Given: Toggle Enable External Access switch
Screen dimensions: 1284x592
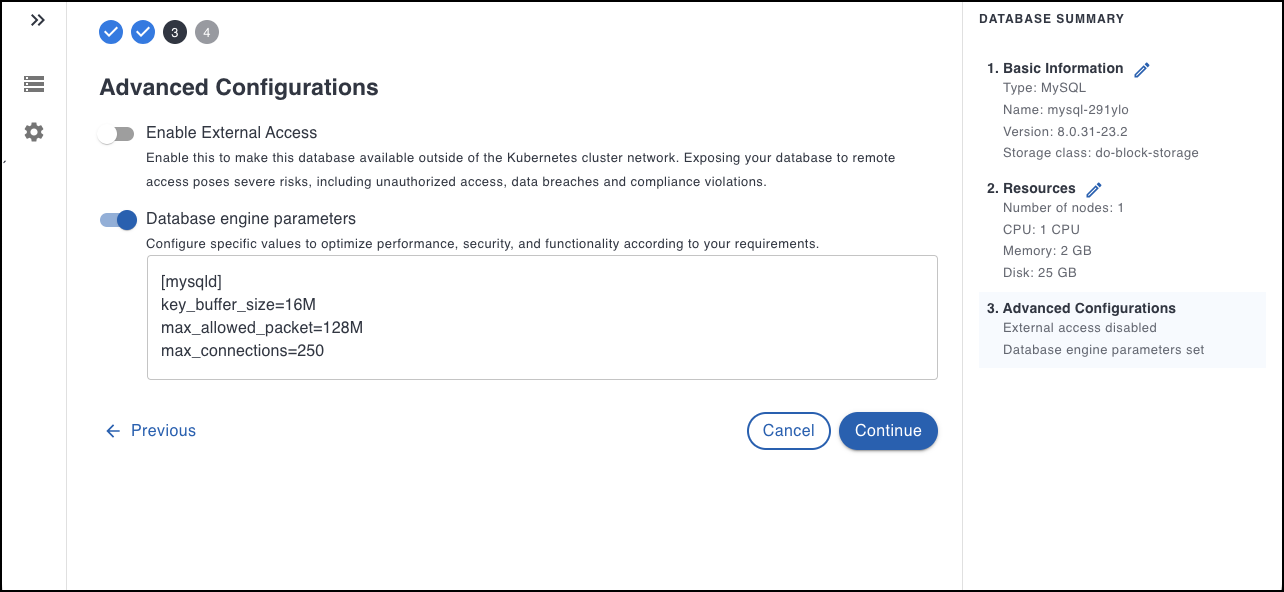Looking at the screenshot, I should click(116, 134).
